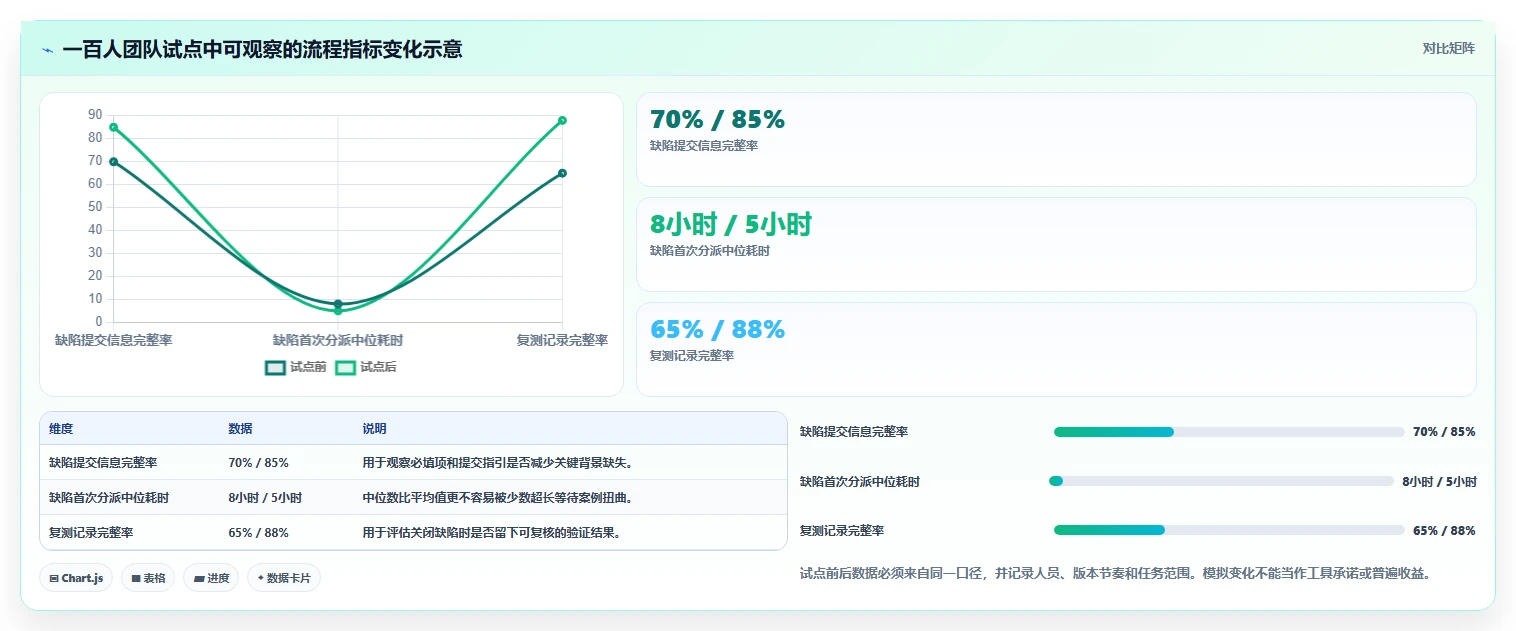Click the Chart.js chip below the table
The image size is (1516, 631).
tap(76, 578)
